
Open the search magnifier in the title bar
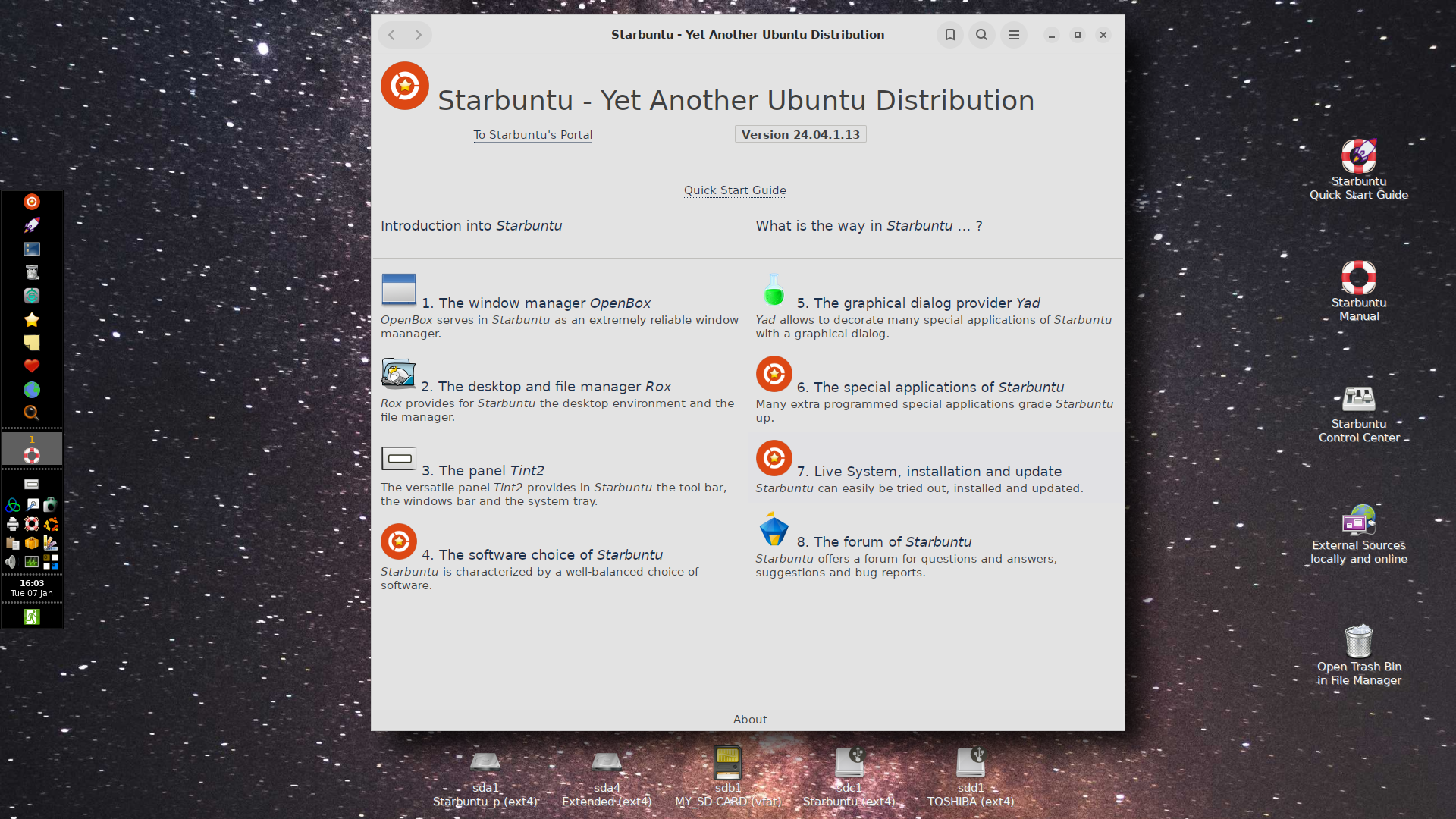coord(981,35)
